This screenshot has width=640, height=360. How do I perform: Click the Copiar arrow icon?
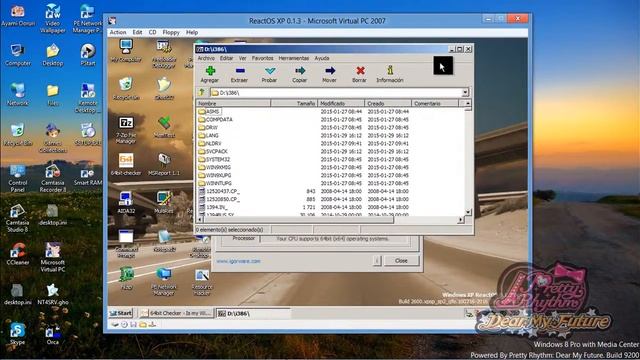click(x=300, y=71)
